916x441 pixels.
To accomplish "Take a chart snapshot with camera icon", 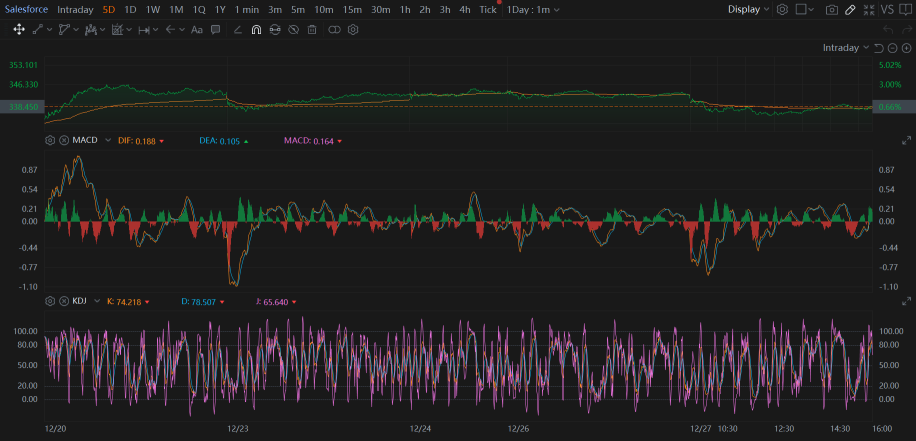I will tap(832, 10).
